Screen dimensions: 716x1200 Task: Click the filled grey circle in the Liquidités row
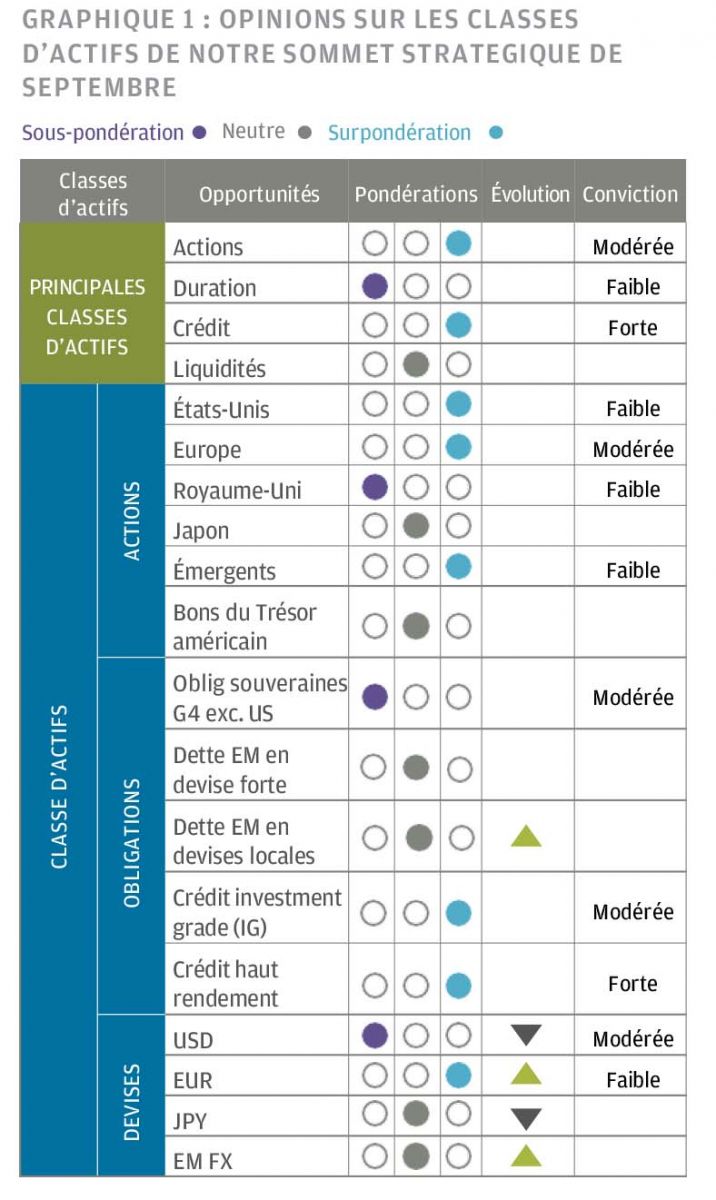pyautogui.click(x=417, y=366)
